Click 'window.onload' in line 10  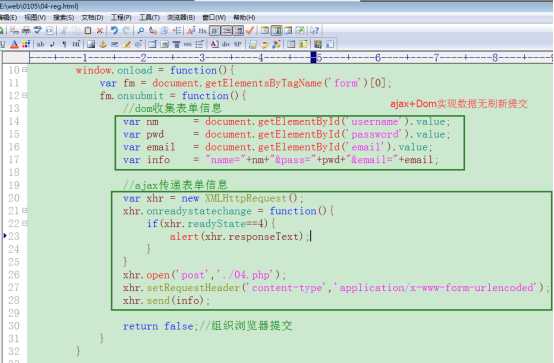(x=114, y=70)
